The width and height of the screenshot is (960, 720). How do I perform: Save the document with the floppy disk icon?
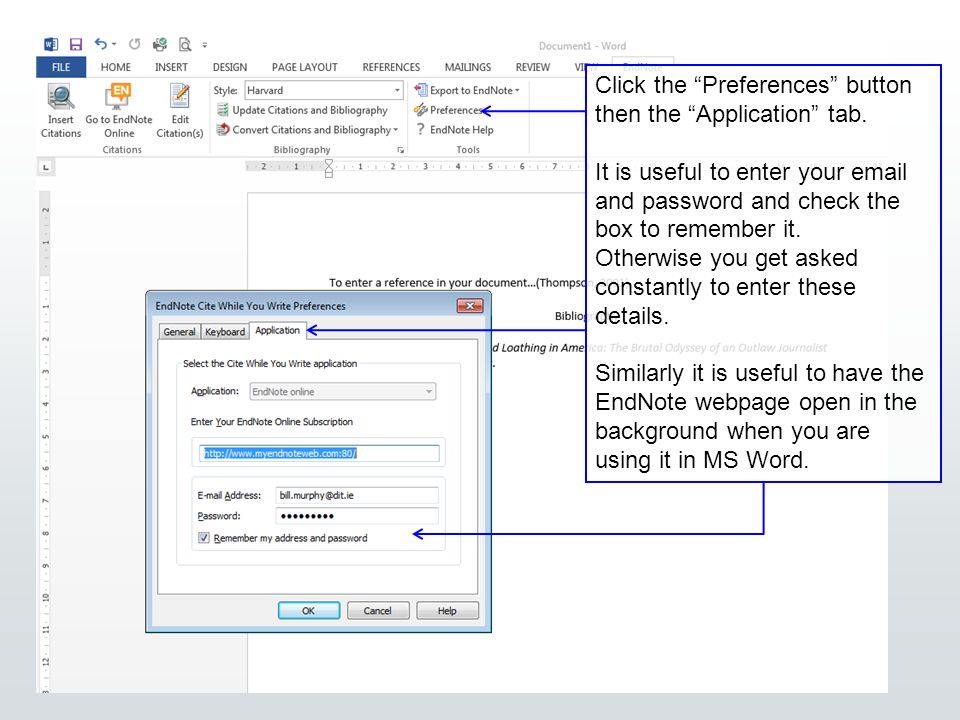pos(75,44)
